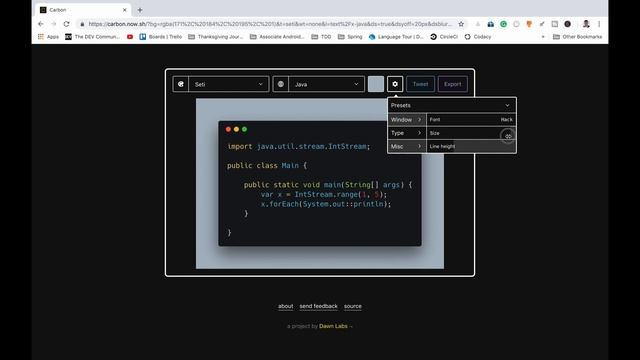
Task: Open the Spring bookmark folder
Action: coord(350,37)
